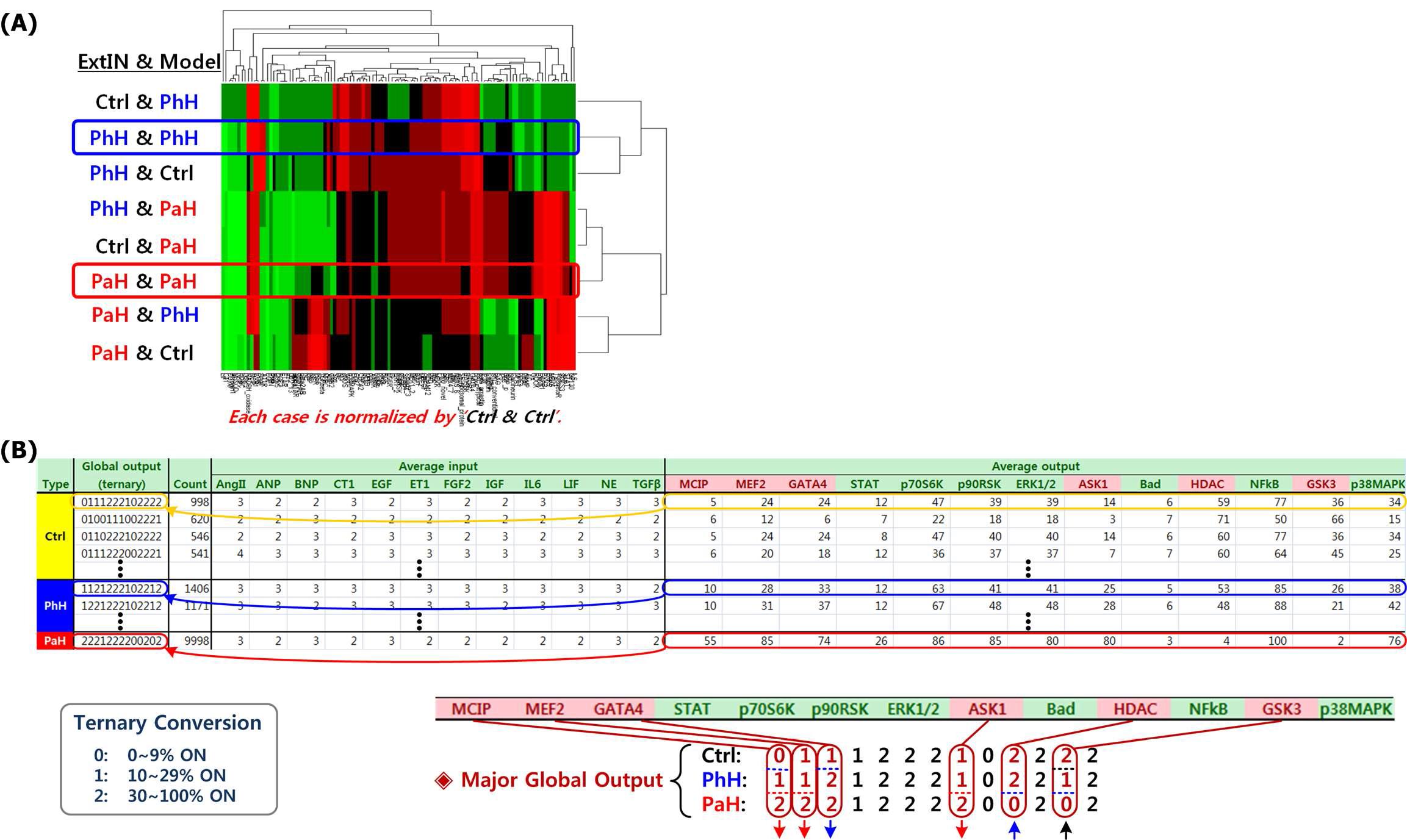Select the 'ANP' input column header
Image resolution: width=1407 pixels, height=840 pixels.
click(268, 484)
